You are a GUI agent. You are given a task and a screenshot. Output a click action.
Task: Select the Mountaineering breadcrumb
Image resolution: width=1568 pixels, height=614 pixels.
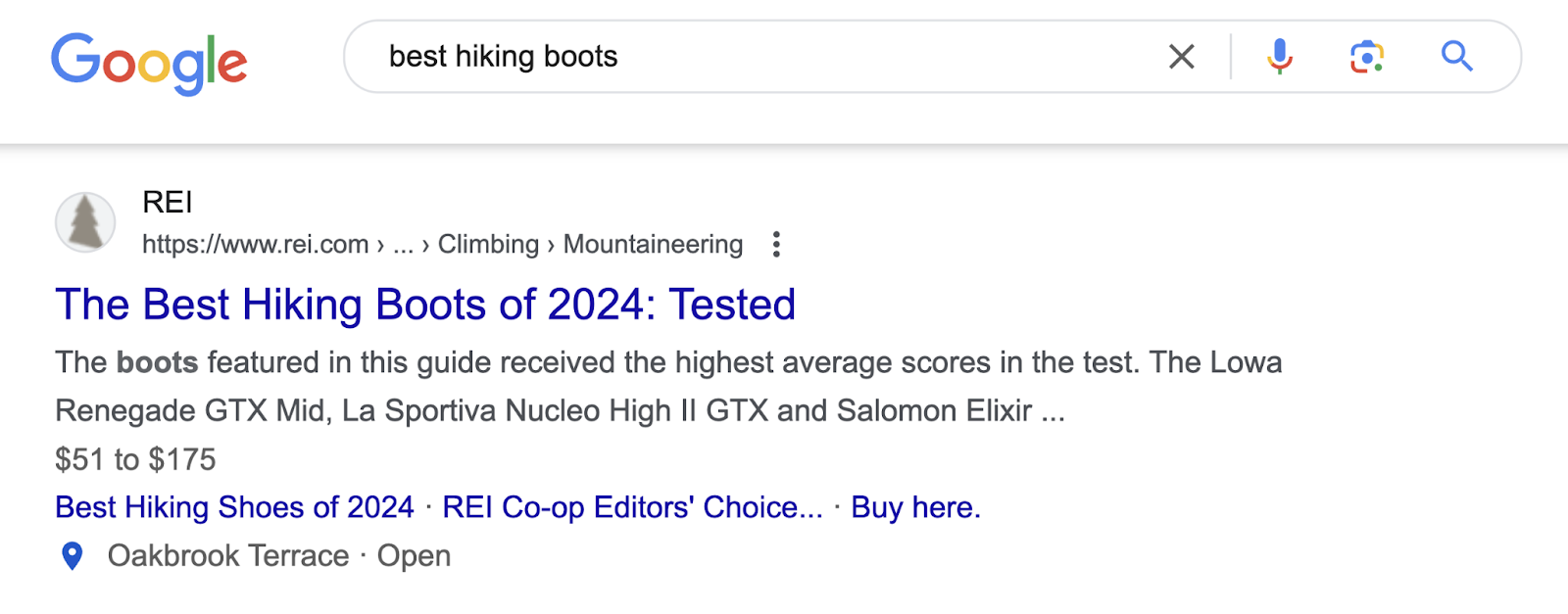[x=652, y=244]
